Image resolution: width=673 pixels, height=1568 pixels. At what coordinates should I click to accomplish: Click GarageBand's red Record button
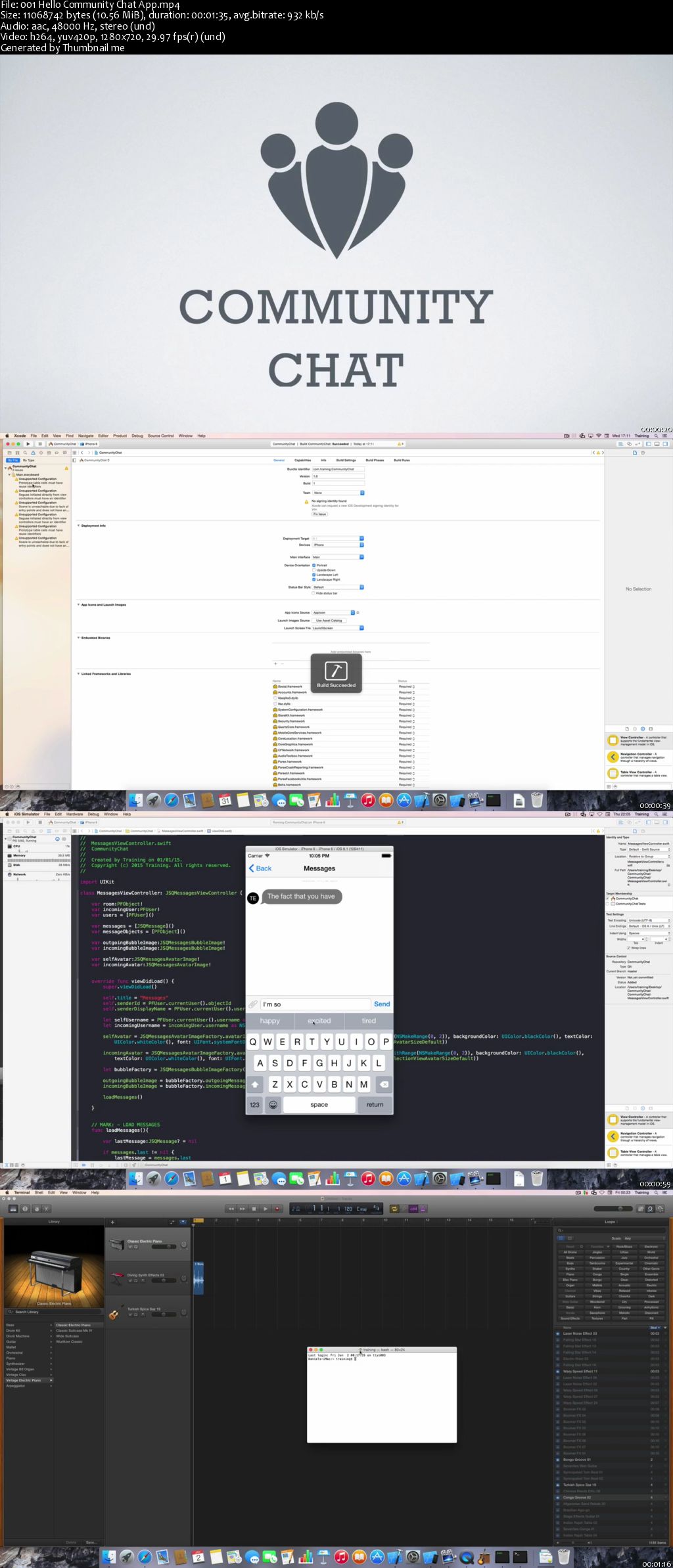pos(277,1209)
